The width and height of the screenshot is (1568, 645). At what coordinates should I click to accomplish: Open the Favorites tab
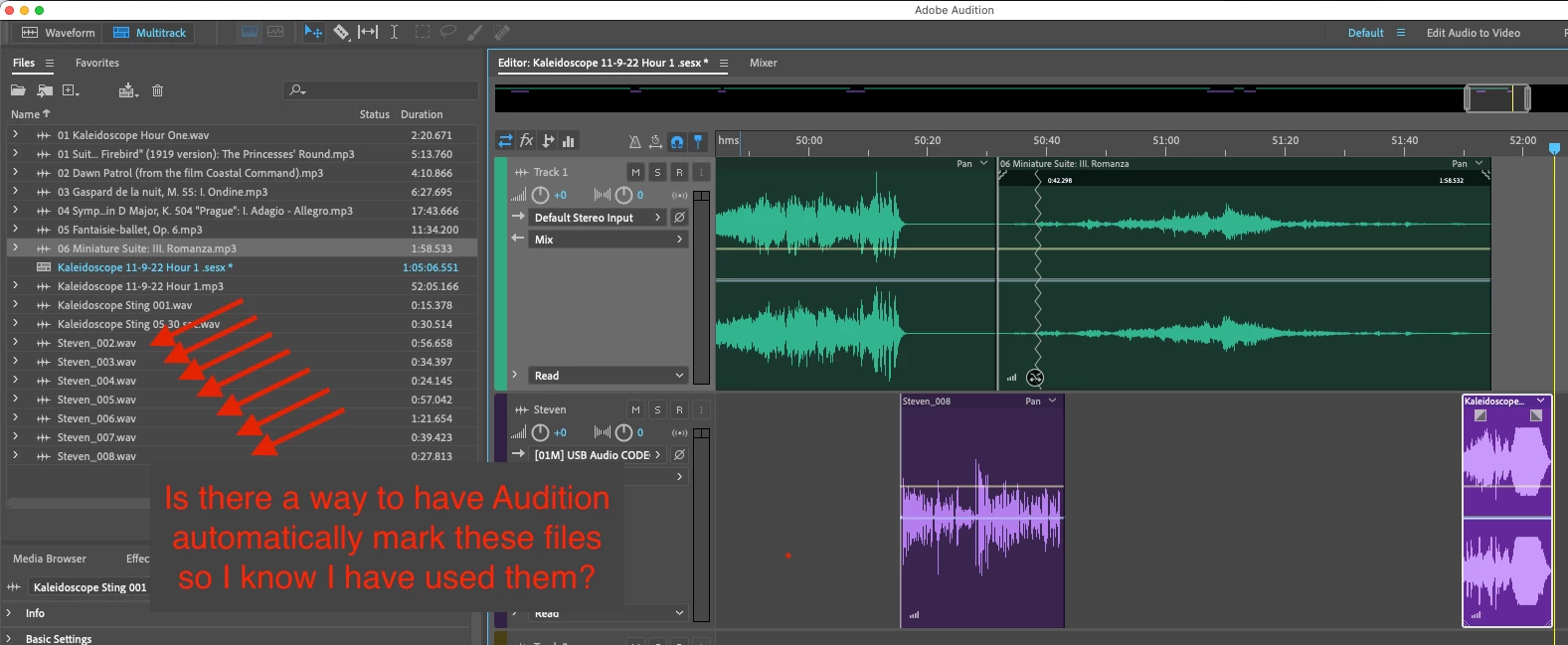click(97, 63)
